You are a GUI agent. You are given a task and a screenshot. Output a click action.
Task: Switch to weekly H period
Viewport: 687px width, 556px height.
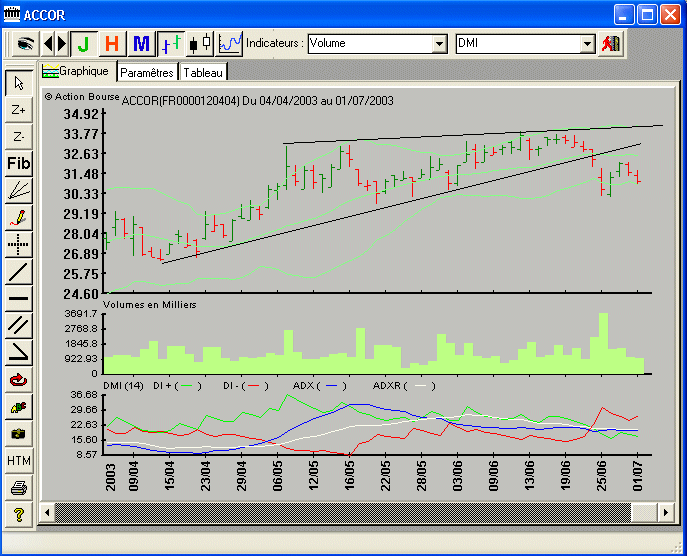coord(113,44)
